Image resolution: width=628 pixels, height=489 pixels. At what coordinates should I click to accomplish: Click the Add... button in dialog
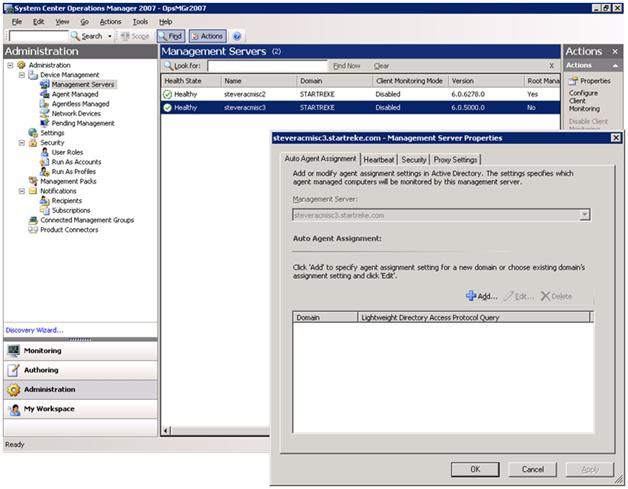482,296
